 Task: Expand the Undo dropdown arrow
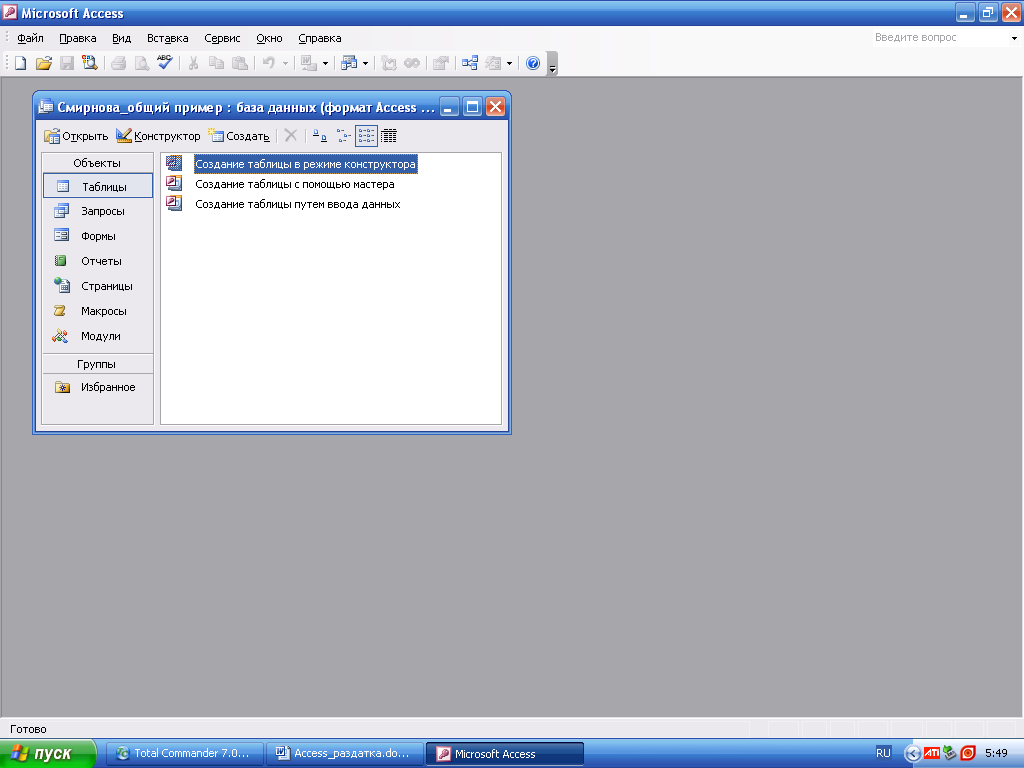[285, 64]
